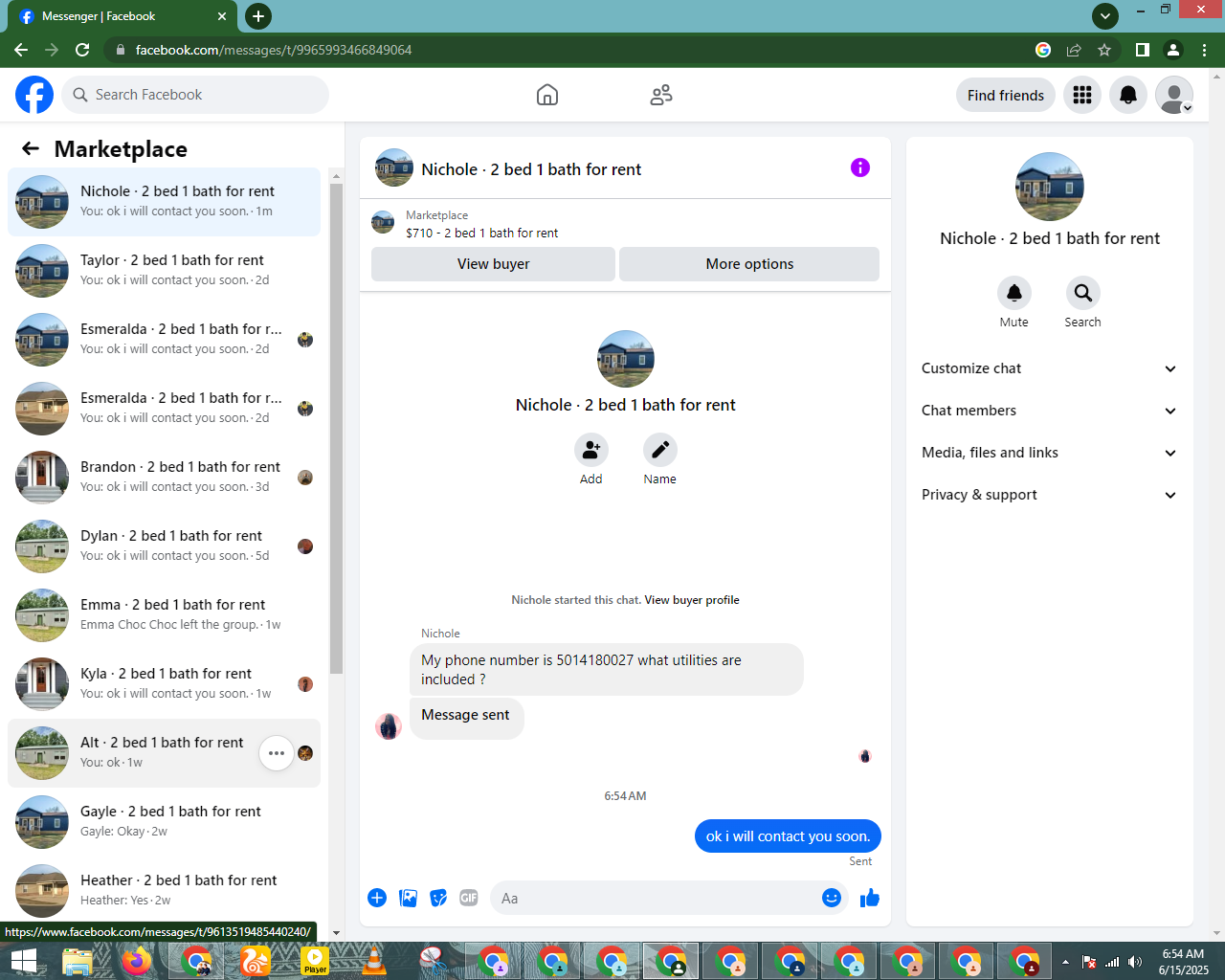Open VLC media player from the taskbar
The width and height of the screenshot is (1225, 980).
[374, 961]
